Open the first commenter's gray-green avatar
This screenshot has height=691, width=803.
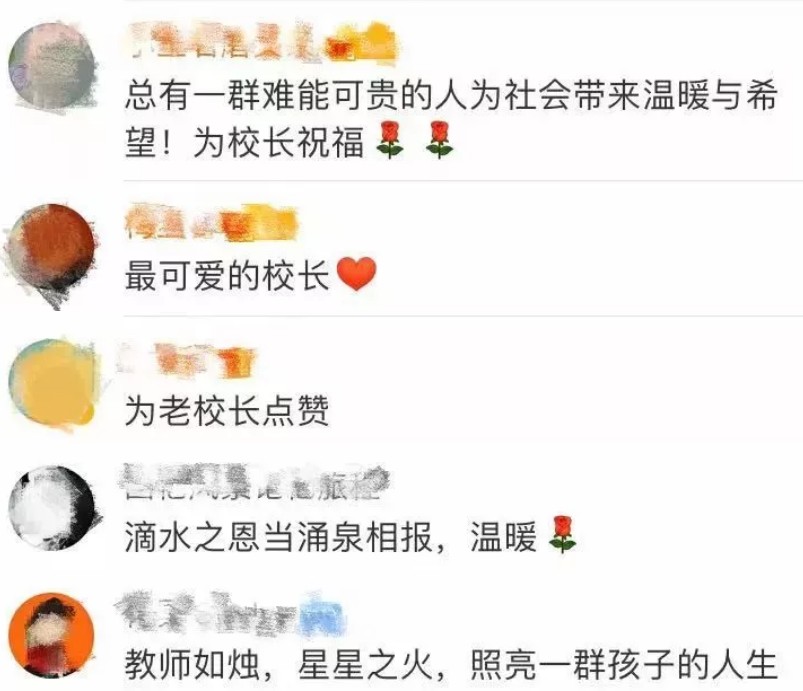[x=52, y=65]
